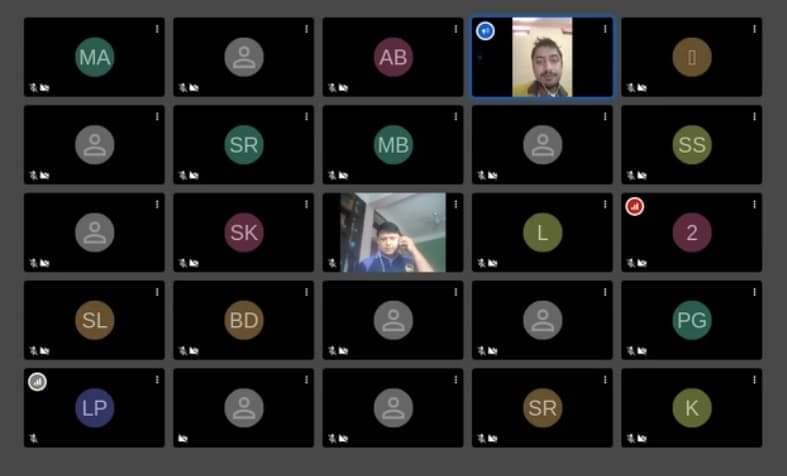Click the blue speaking indicator on the live video tile
This screenshot has height=476, width=787.
485,31
